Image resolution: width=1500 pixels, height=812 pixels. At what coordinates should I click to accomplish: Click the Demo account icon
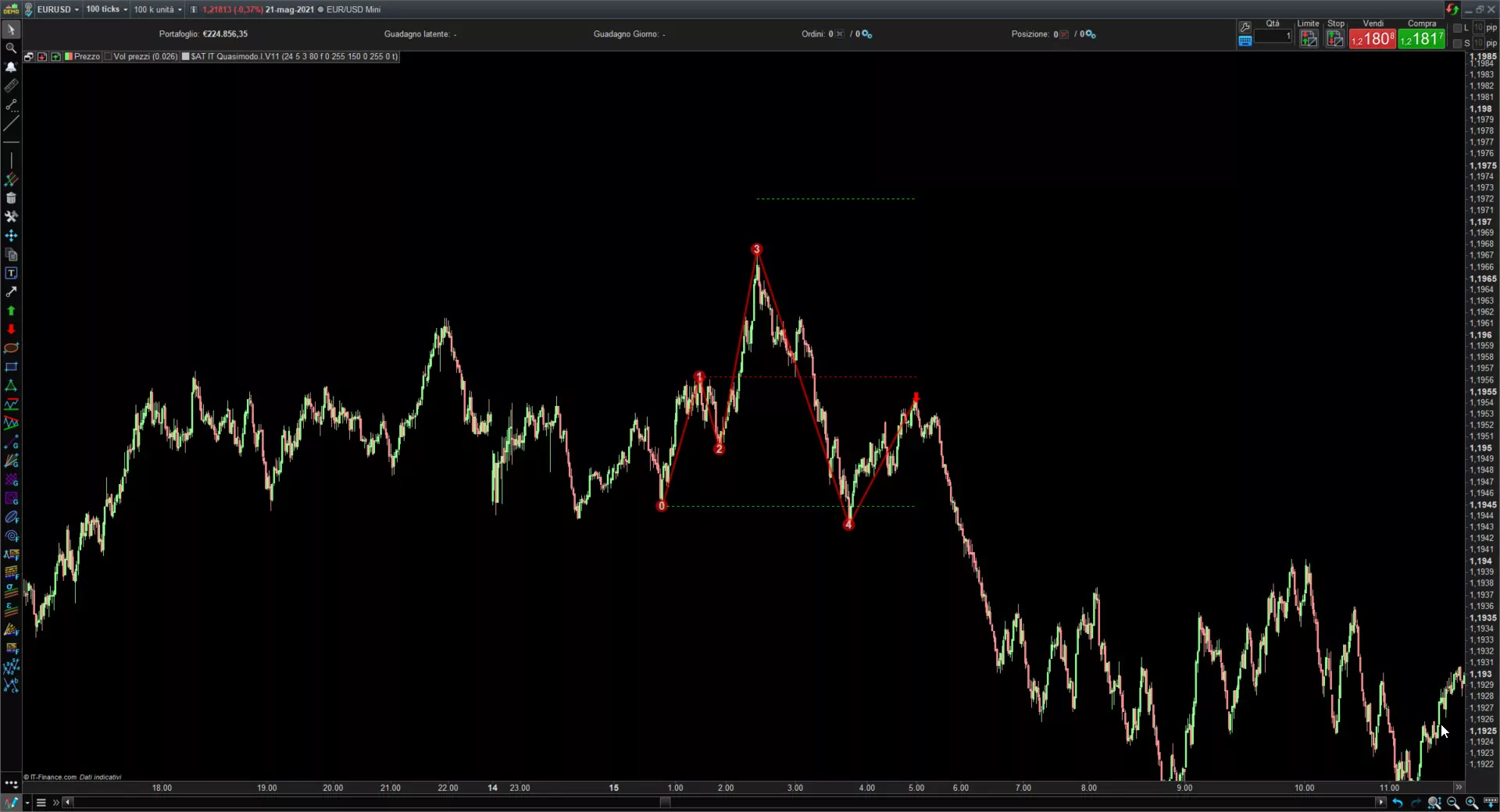coord(11,9)
